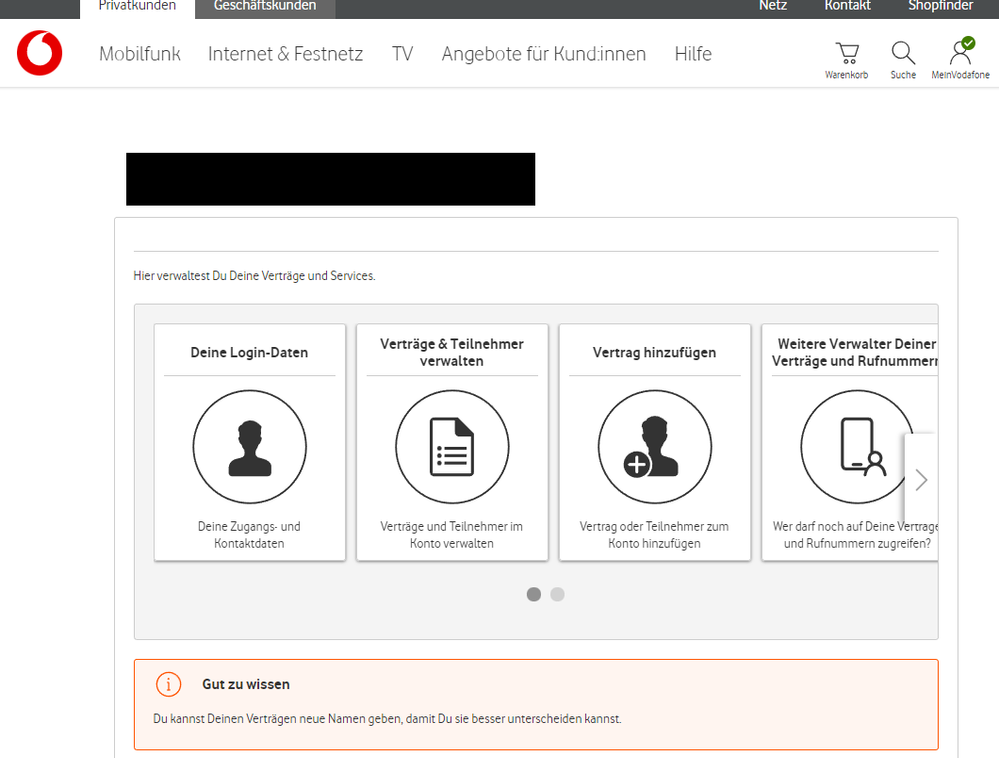Expand the Internet & Festnetz menu

pyautogui.click(x=285, y=54)
